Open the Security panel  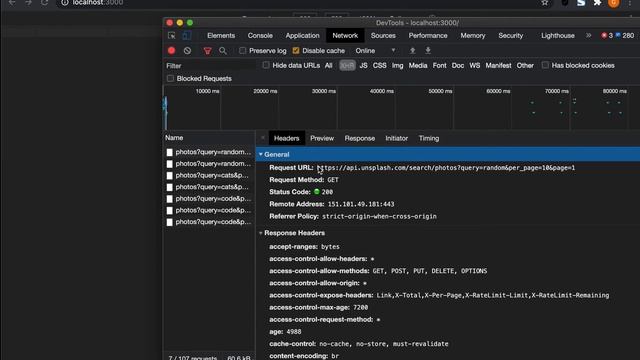click(x=510, y=36)
